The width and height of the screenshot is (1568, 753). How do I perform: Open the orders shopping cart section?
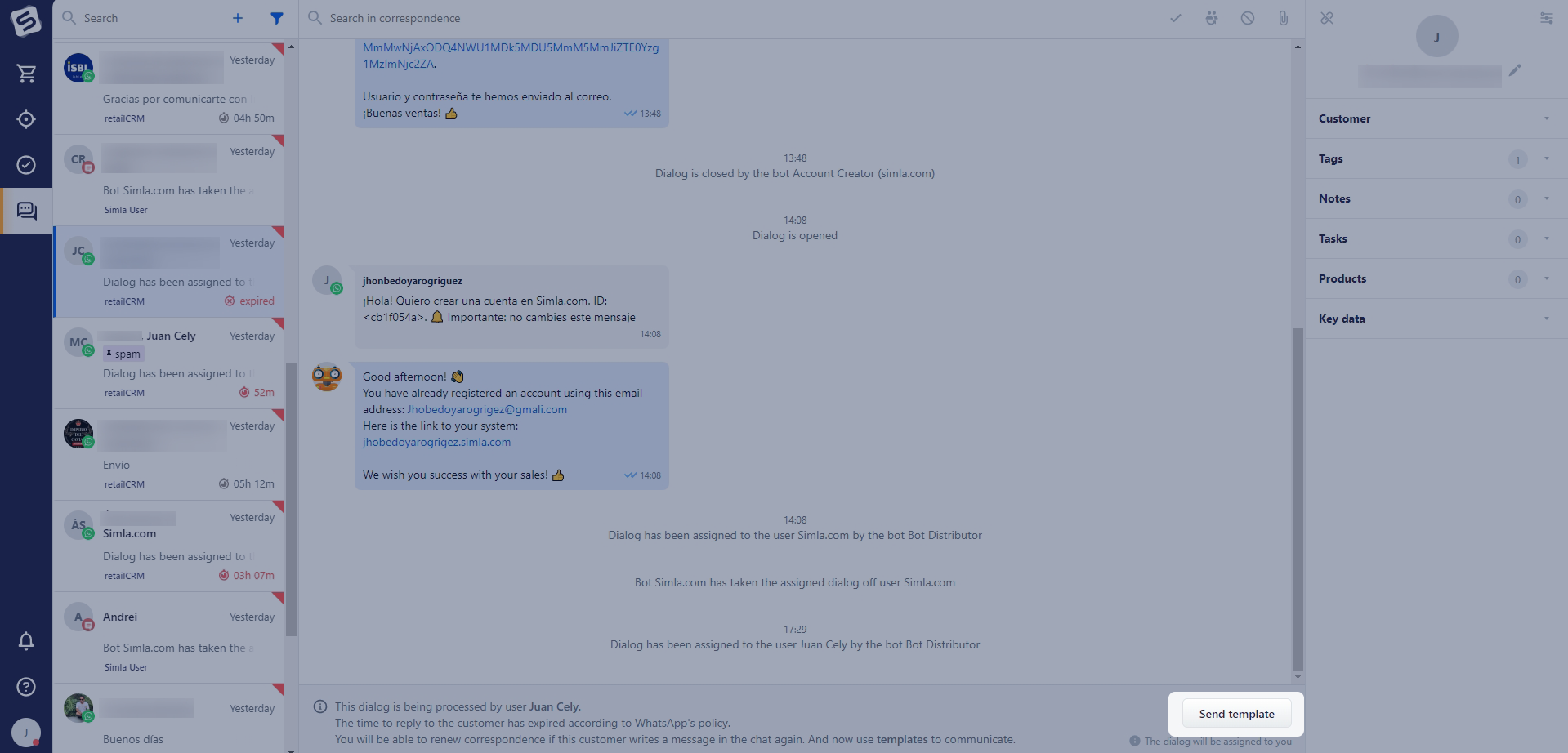pos(26,74)
